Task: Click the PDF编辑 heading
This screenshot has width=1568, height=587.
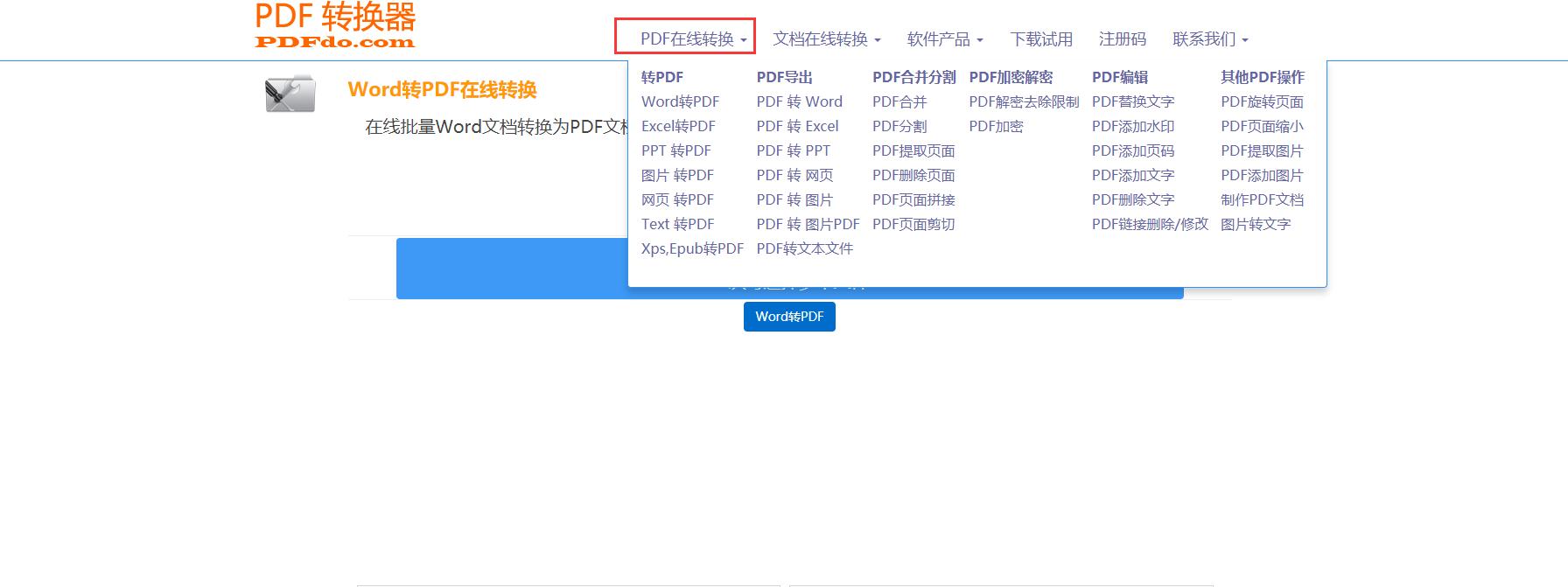Action: [x=1120, y=77]
